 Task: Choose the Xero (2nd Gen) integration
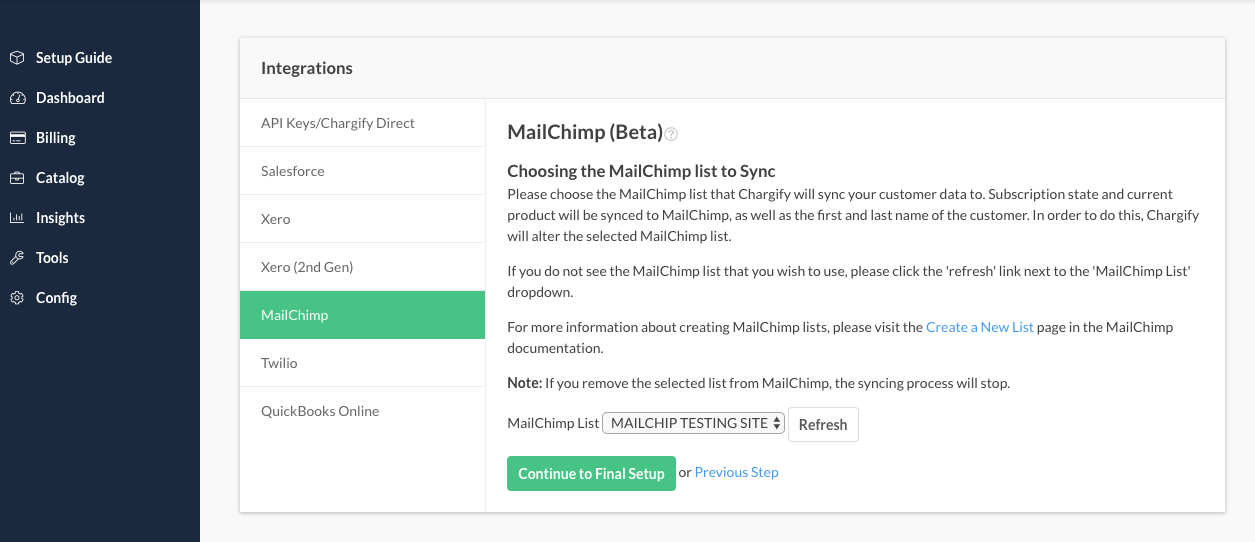click(307, 267)
